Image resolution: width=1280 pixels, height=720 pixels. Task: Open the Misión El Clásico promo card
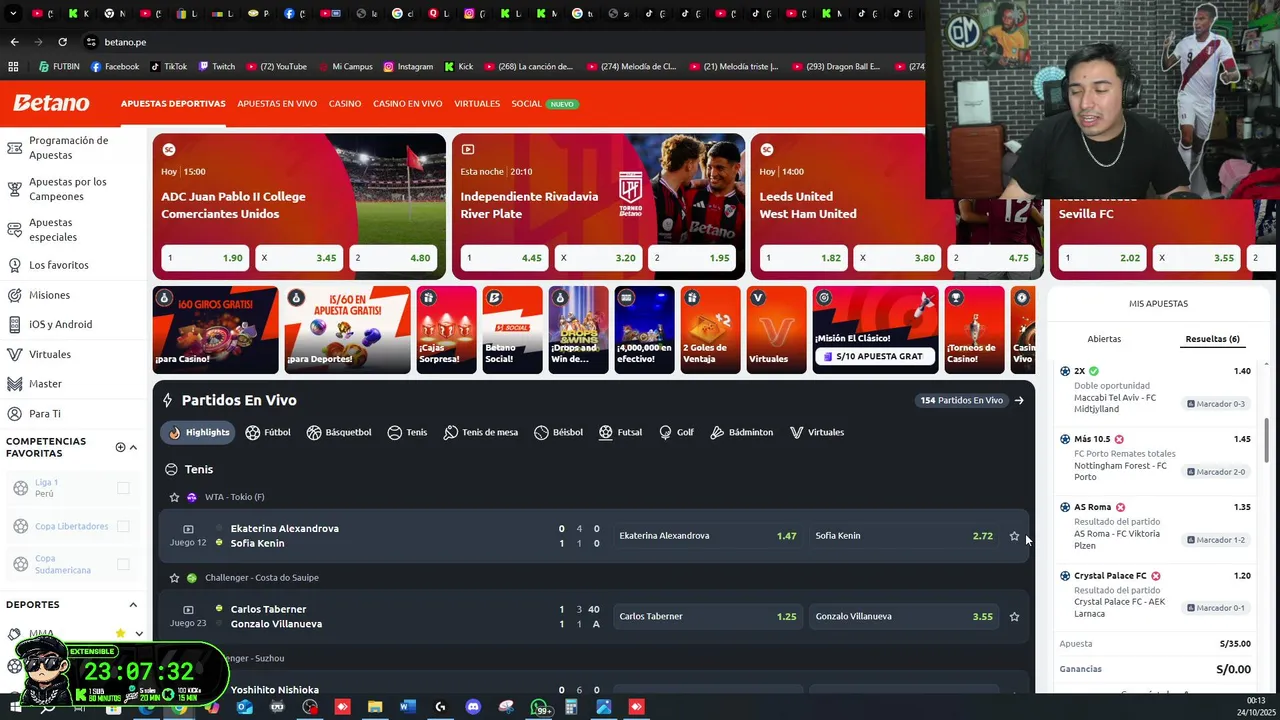875,330
